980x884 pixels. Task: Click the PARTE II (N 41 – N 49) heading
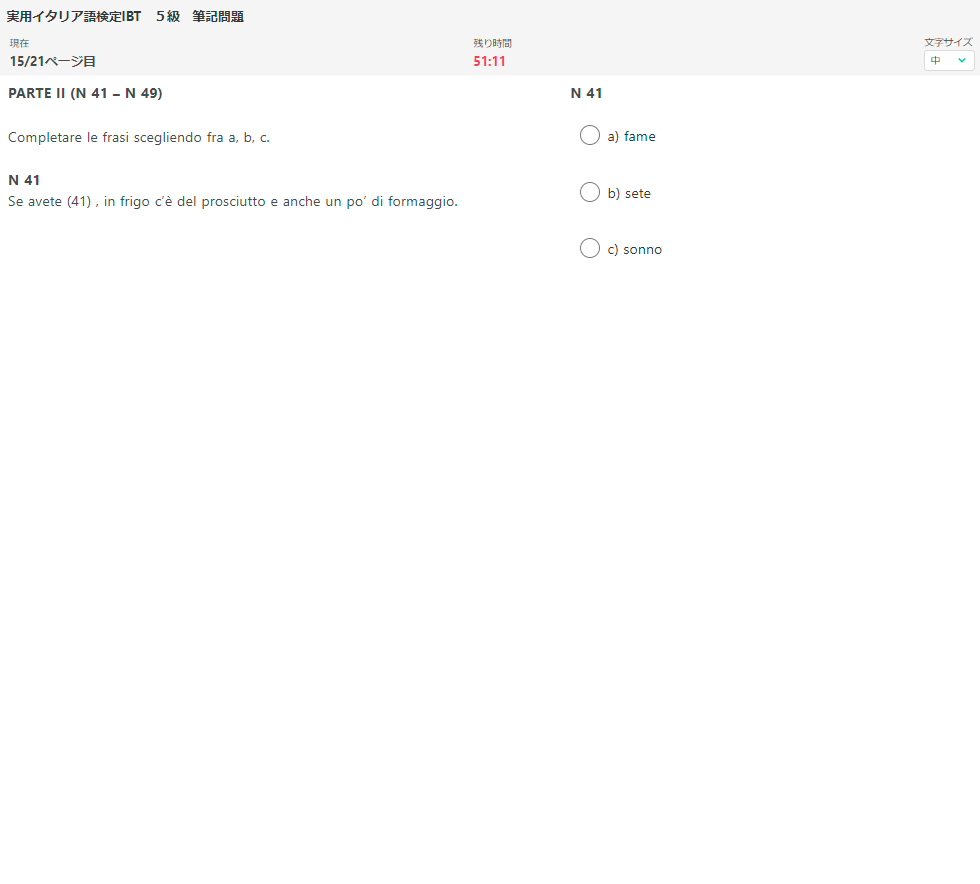[85, 93]
